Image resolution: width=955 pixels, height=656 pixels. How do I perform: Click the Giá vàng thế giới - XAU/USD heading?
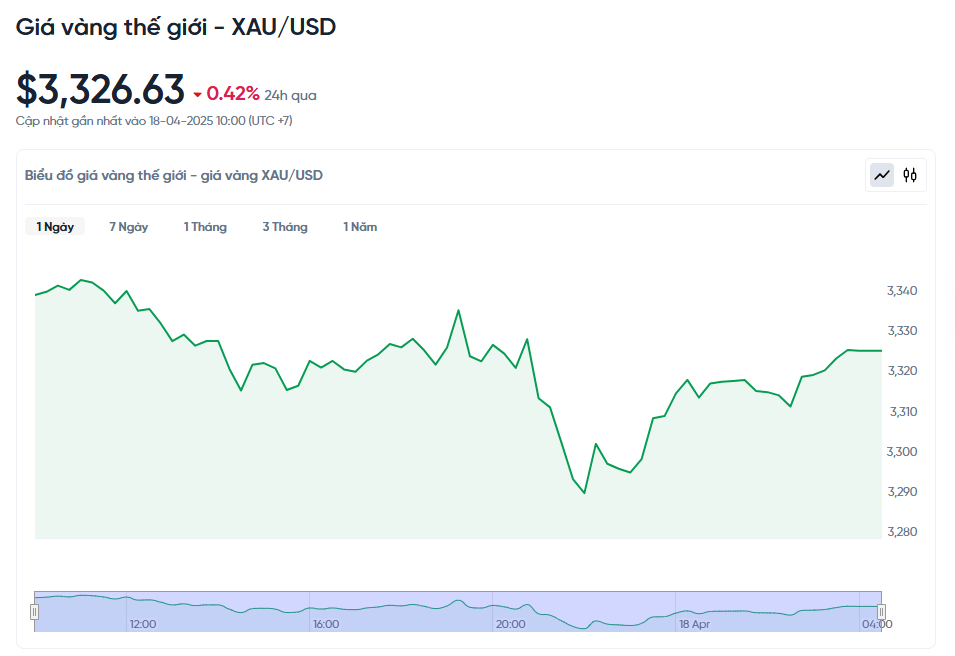[176, 28]
